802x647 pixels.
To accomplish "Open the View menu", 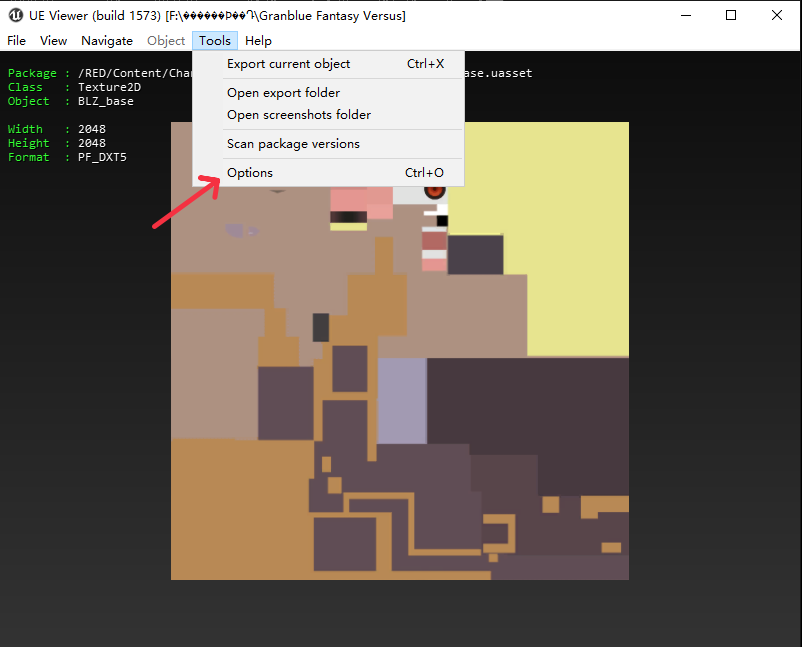I will (53, 40).
